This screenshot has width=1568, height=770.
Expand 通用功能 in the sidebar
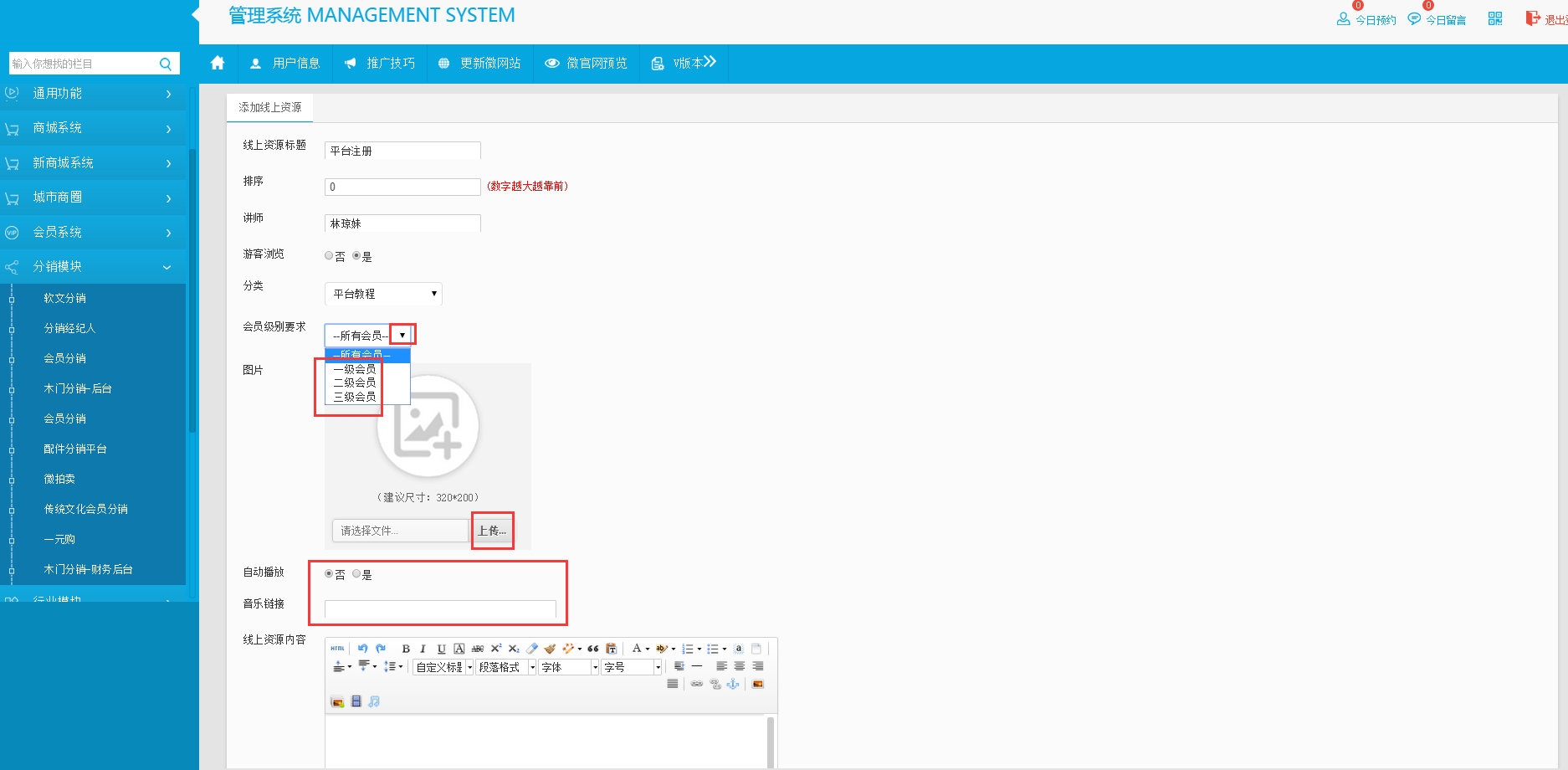[92, 94]
